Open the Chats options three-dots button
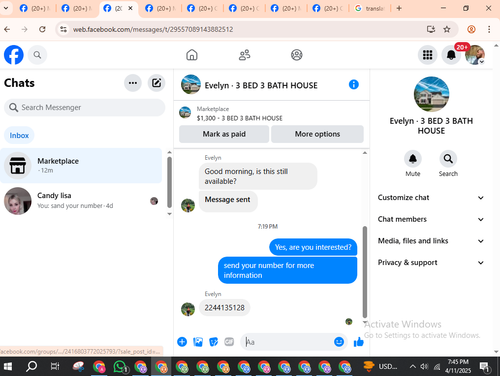Image resolution: width=500 pixels, height=376 pixels. [133, 83]
